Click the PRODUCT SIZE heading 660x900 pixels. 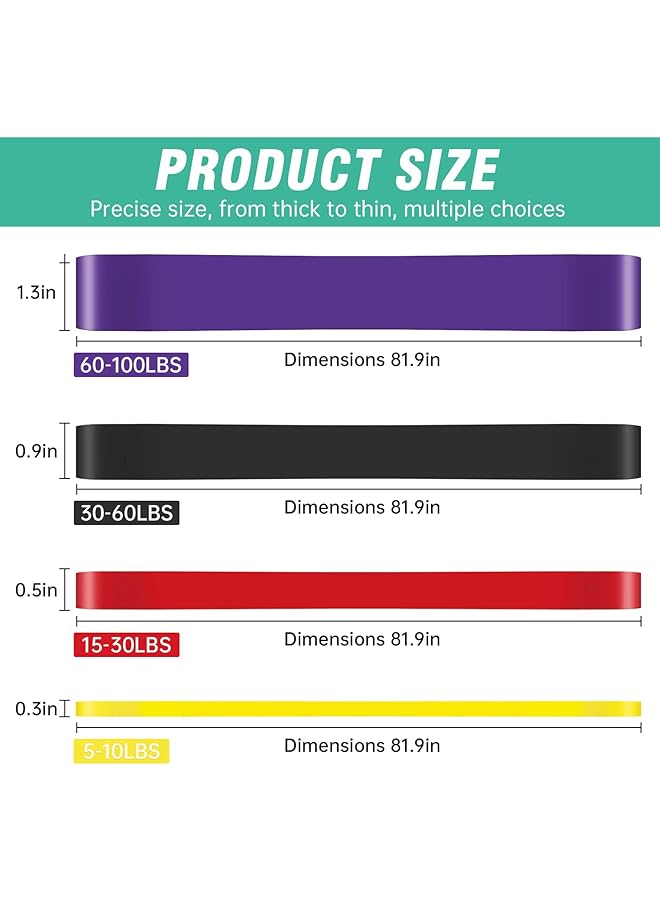pos(327,169)
